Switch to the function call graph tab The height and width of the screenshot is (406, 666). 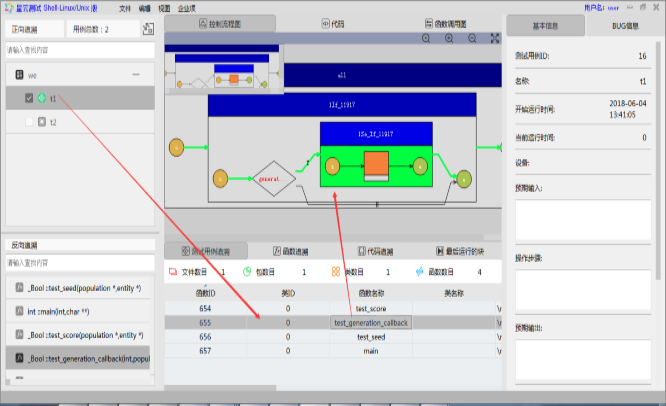pos(446,24)
